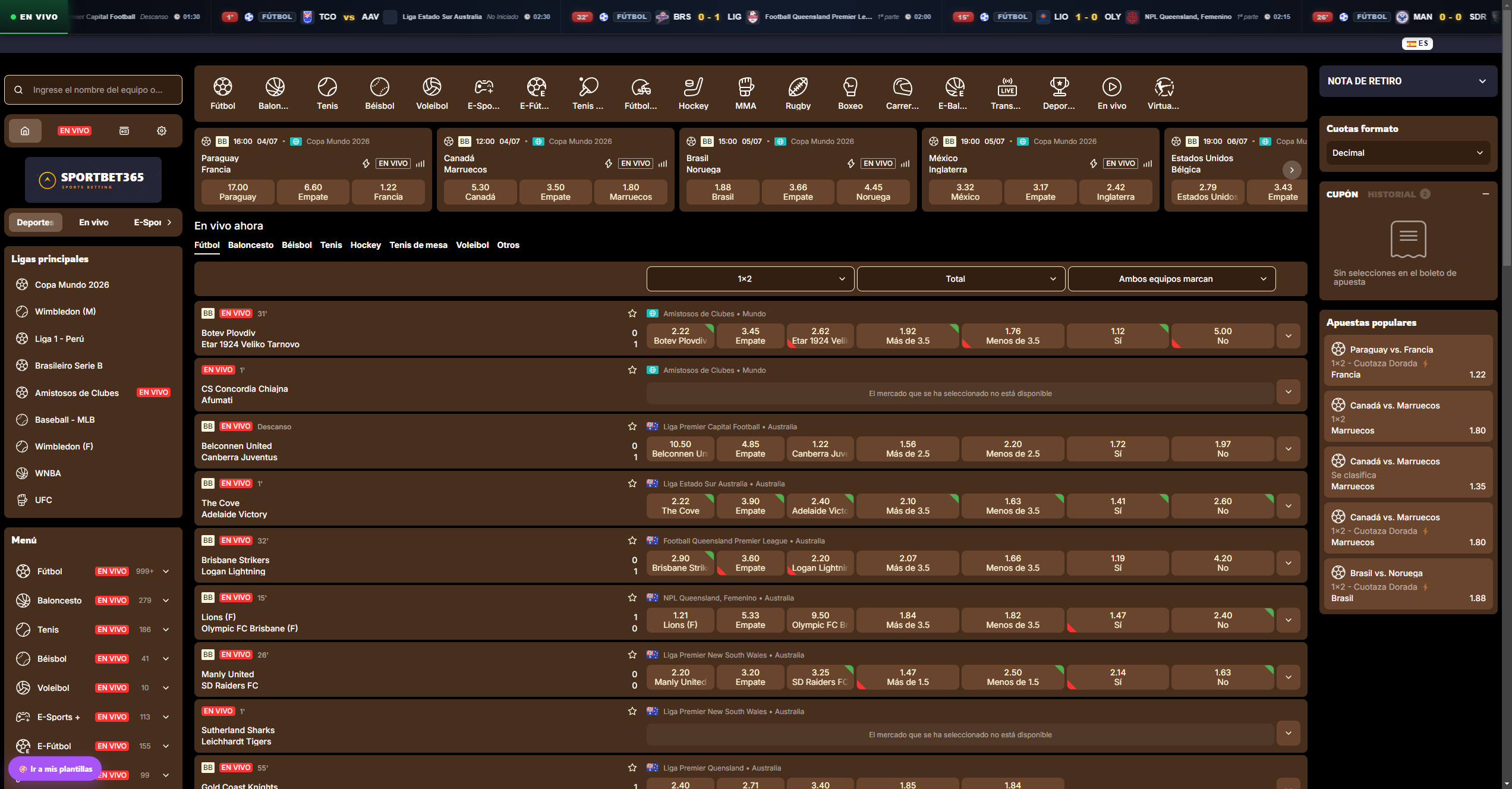The width and height of the screenshot is (1512, 789).
Task: Open the Fútbol sport icon
Action: (x=223, y=87)
